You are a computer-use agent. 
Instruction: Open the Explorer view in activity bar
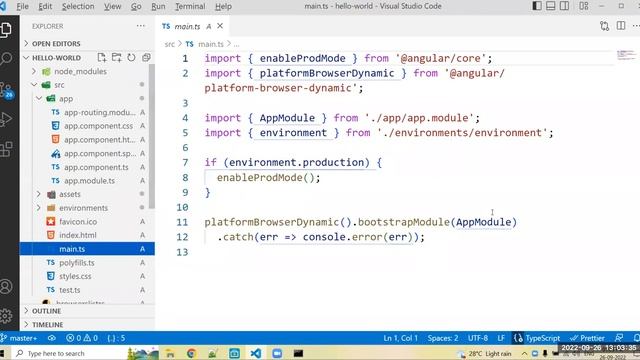[7, 29]
